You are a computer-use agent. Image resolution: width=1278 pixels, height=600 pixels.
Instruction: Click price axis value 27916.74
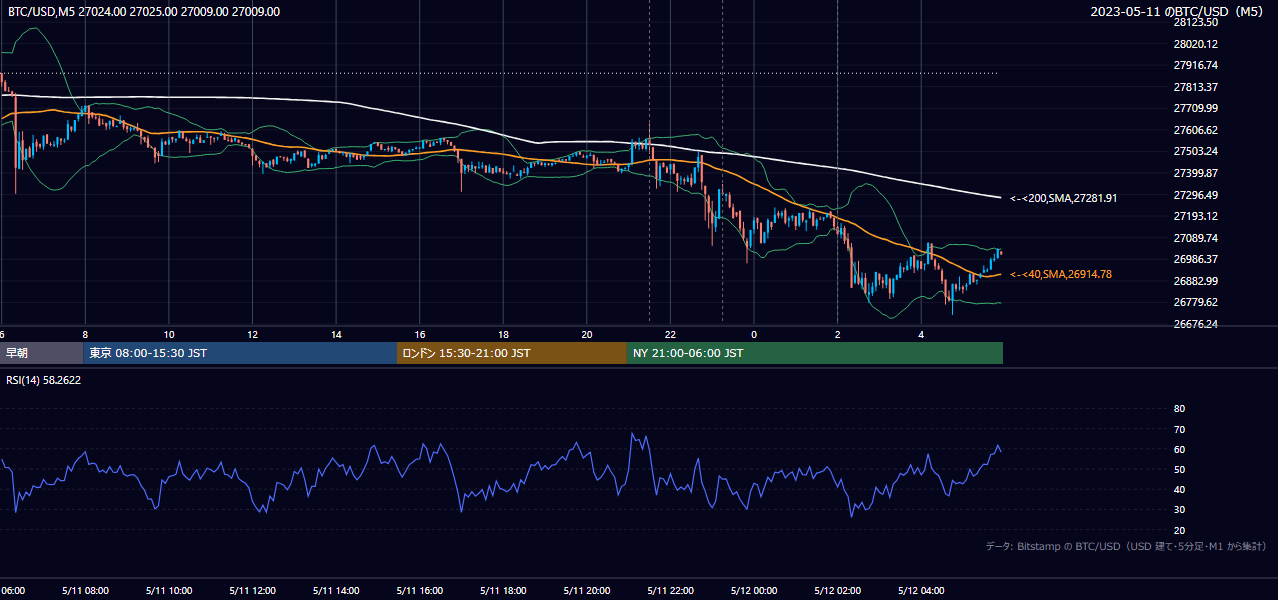1195,65
